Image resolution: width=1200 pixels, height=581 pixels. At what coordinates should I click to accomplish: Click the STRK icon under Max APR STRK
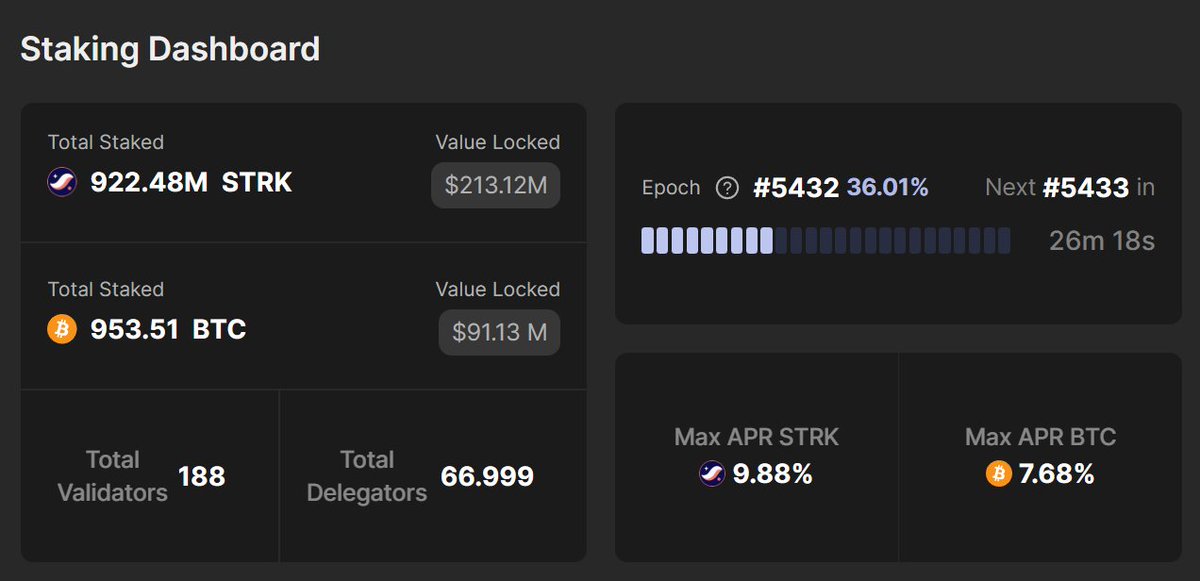click(x=711, y=473)
